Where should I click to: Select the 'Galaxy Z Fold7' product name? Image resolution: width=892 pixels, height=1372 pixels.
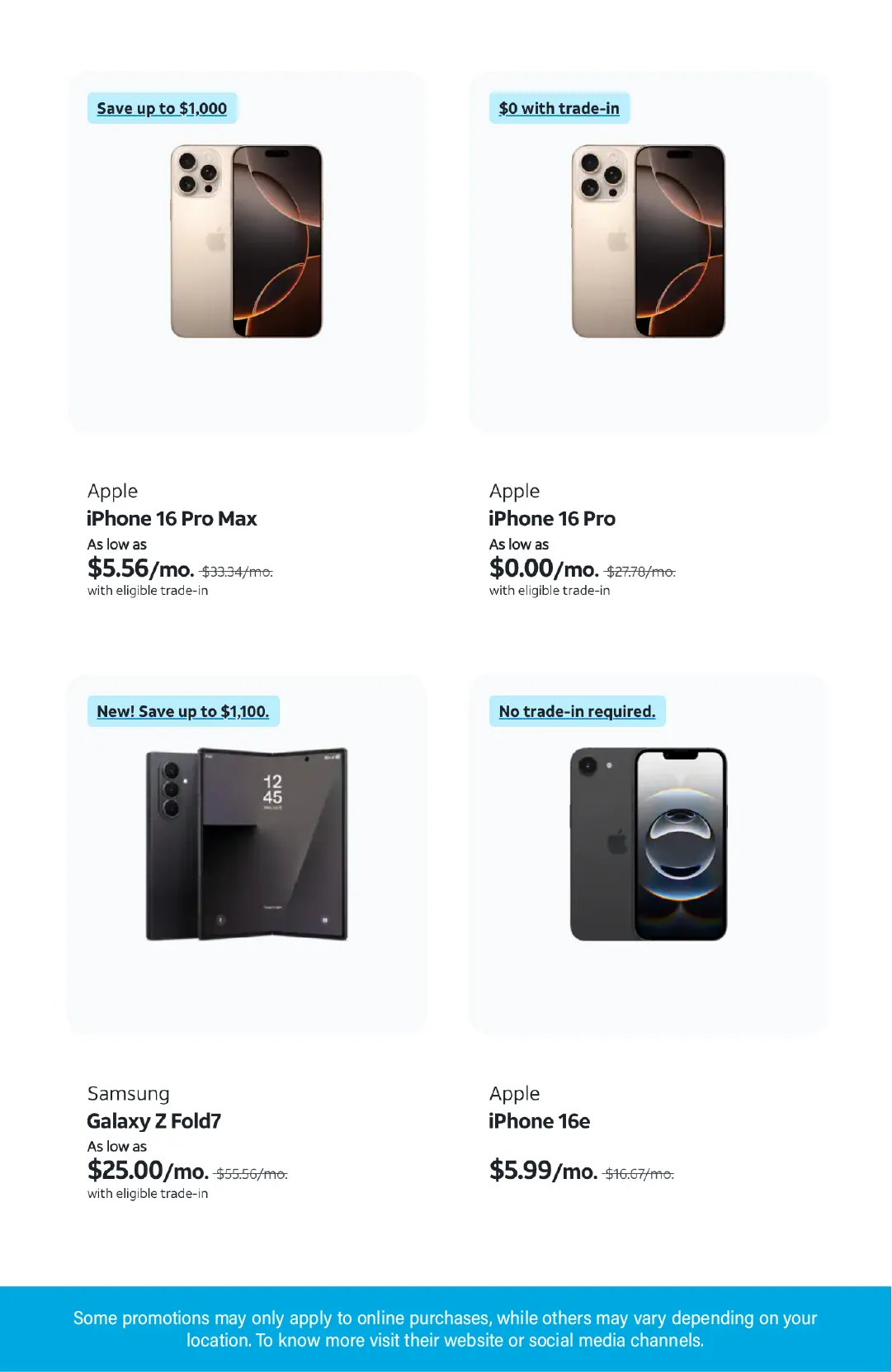153,1121
